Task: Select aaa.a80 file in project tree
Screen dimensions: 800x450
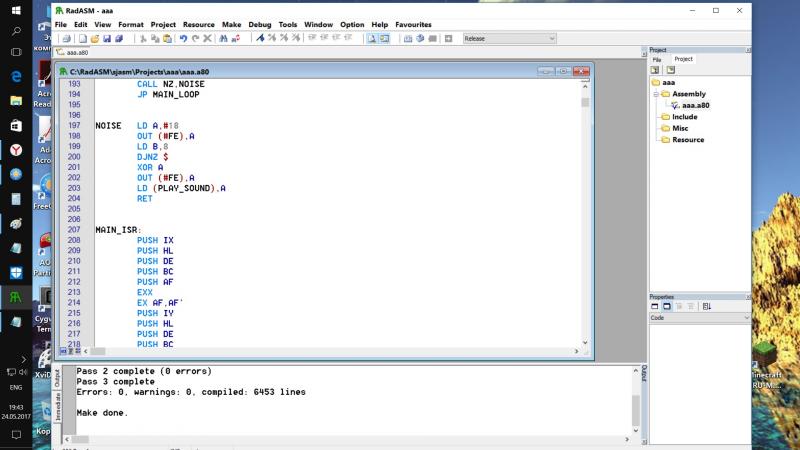Action: [695, 105]
